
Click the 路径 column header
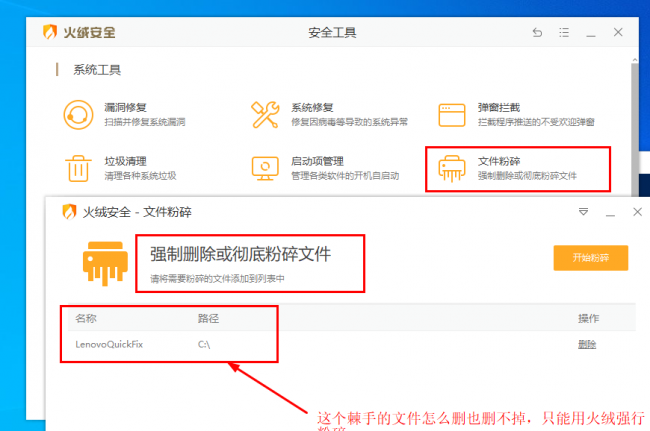coord(208,318)
